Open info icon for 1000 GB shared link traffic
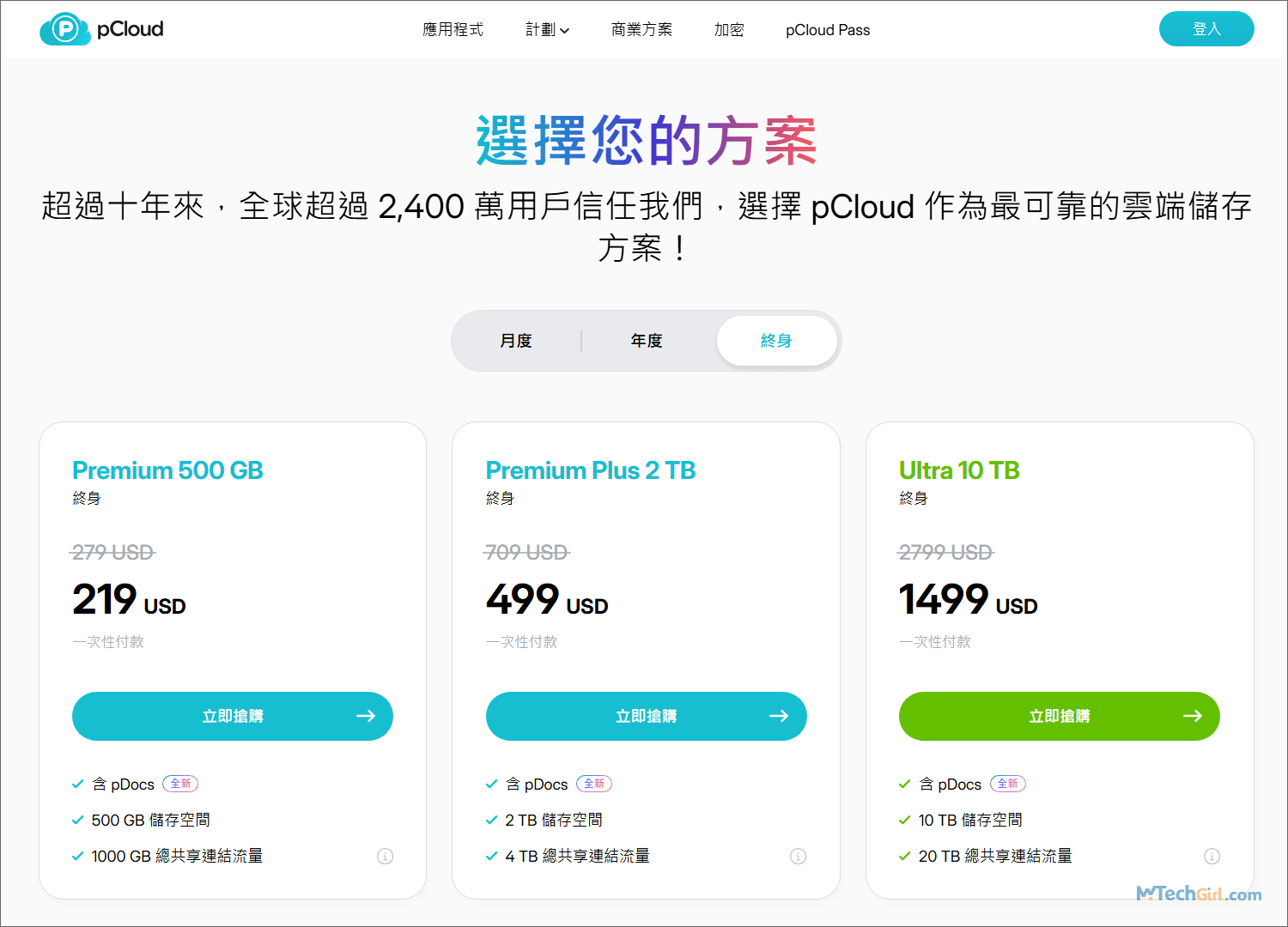Screen dimensions: 1288x927 (385, 856)
